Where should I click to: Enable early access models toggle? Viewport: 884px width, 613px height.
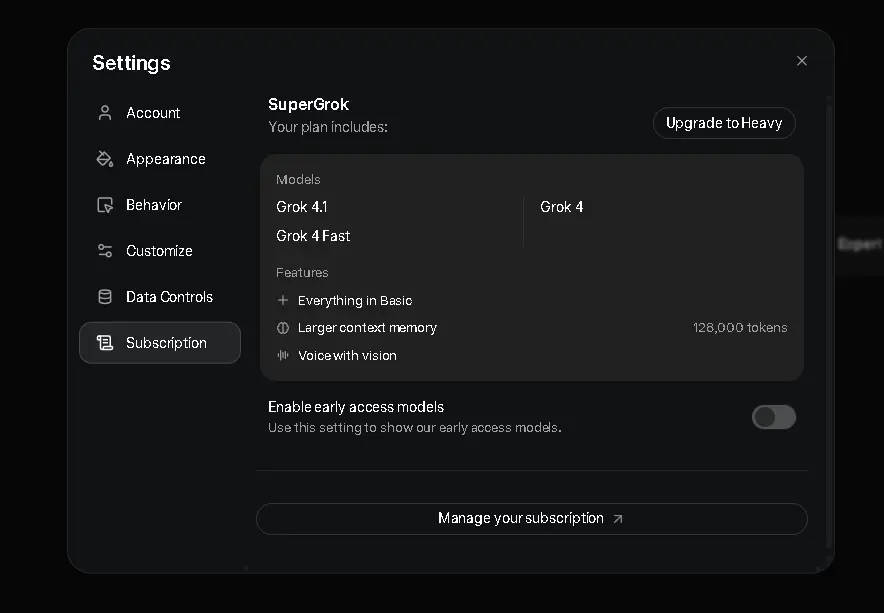coord(774,417)
